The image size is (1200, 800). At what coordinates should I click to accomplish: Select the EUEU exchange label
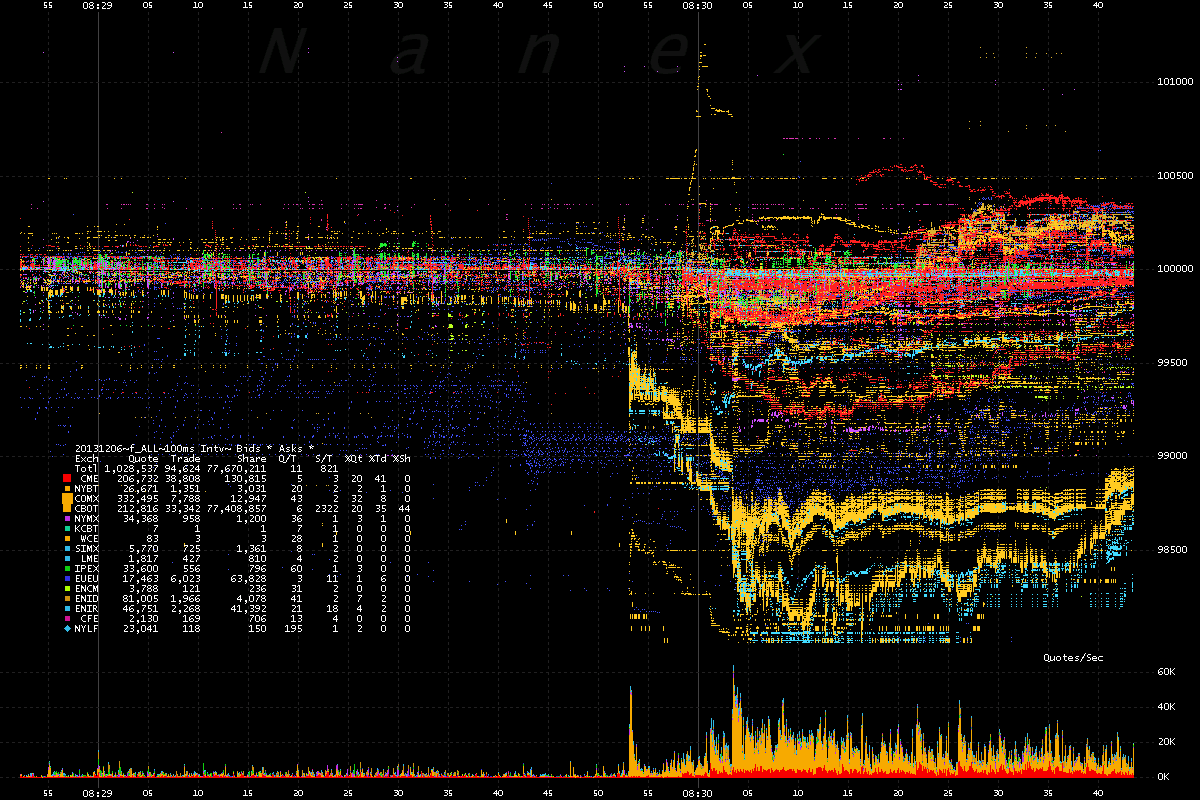87,579
